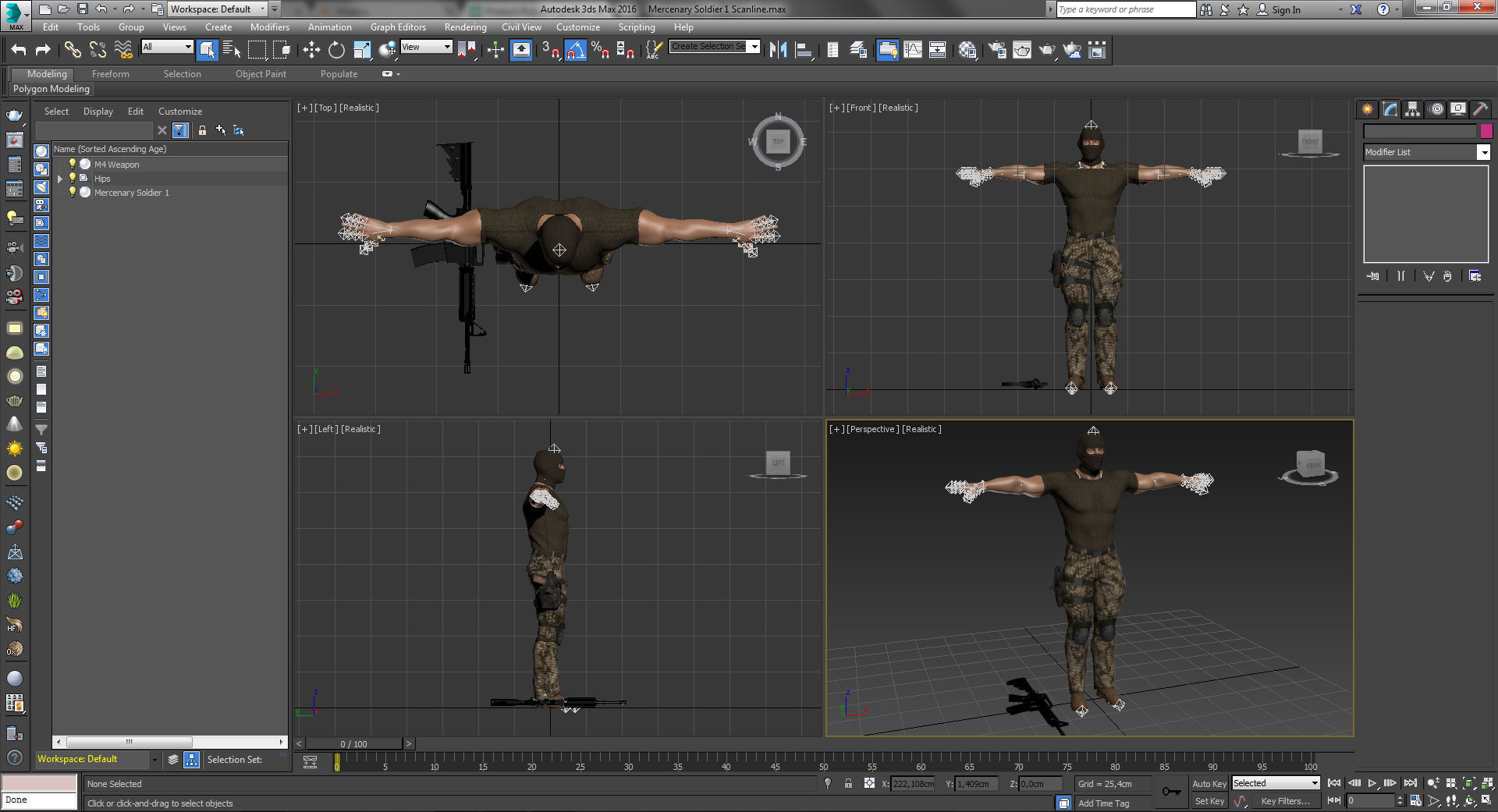Open the Curve Editor icon
The image size is (1498, 812).
(912, 50)
